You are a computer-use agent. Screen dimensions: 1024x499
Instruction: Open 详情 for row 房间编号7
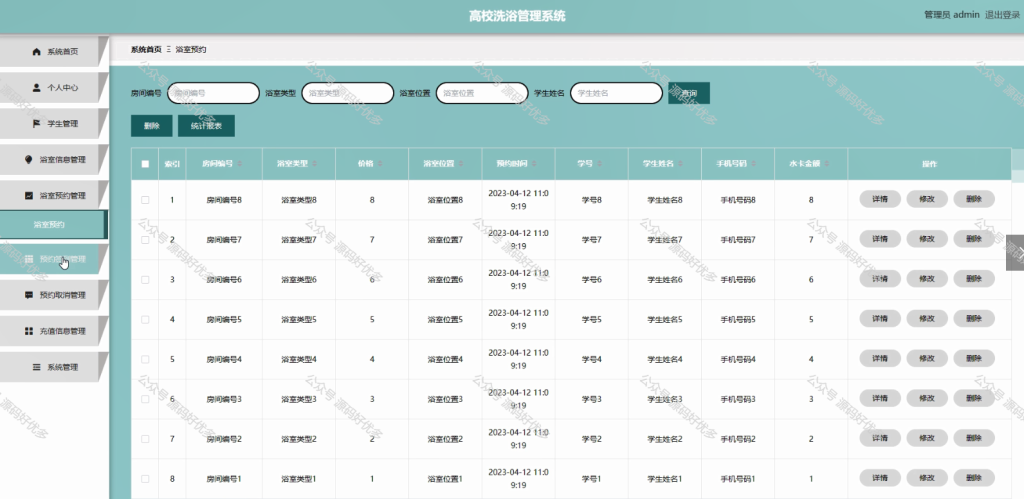[x=880, y=239]
